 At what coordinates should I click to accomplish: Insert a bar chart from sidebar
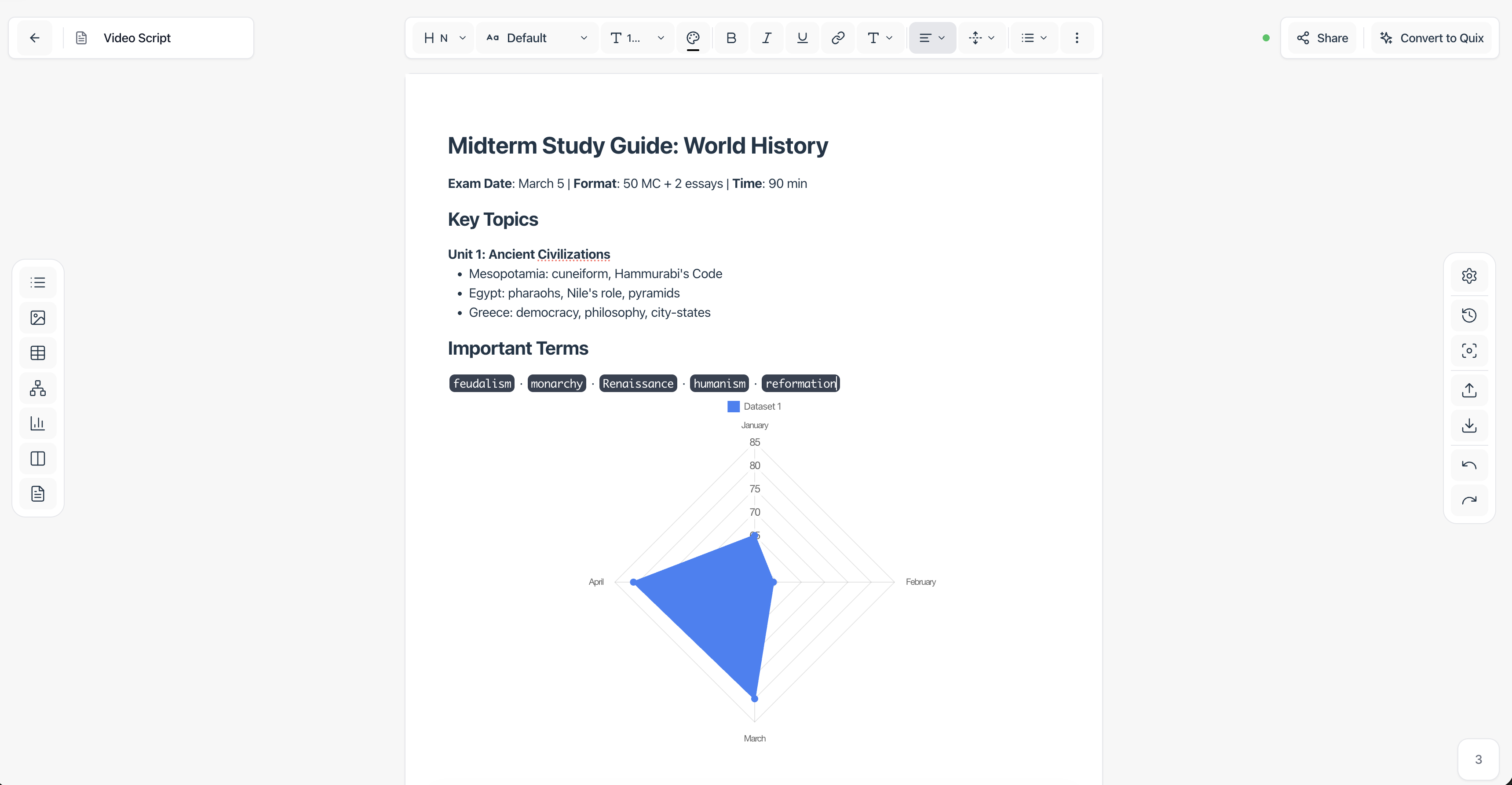pyautogui.click(x=37, y=423)
